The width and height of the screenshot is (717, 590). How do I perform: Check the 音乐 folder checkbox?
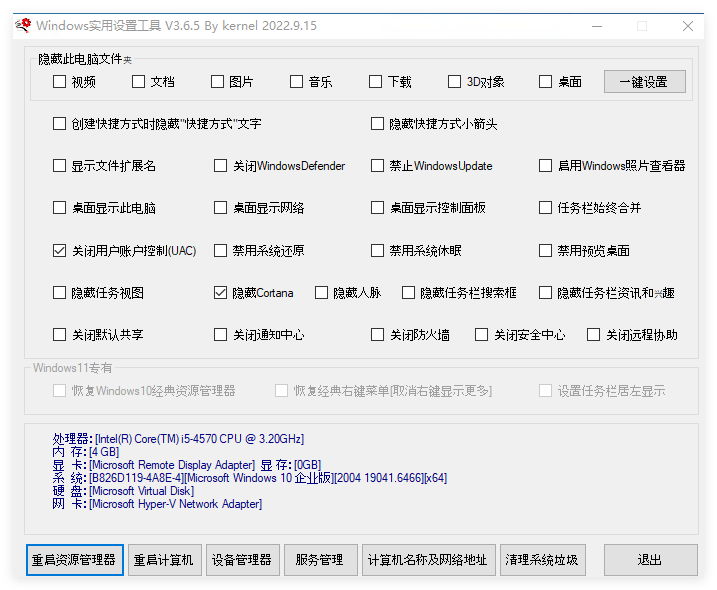click(x=296, y=82)
